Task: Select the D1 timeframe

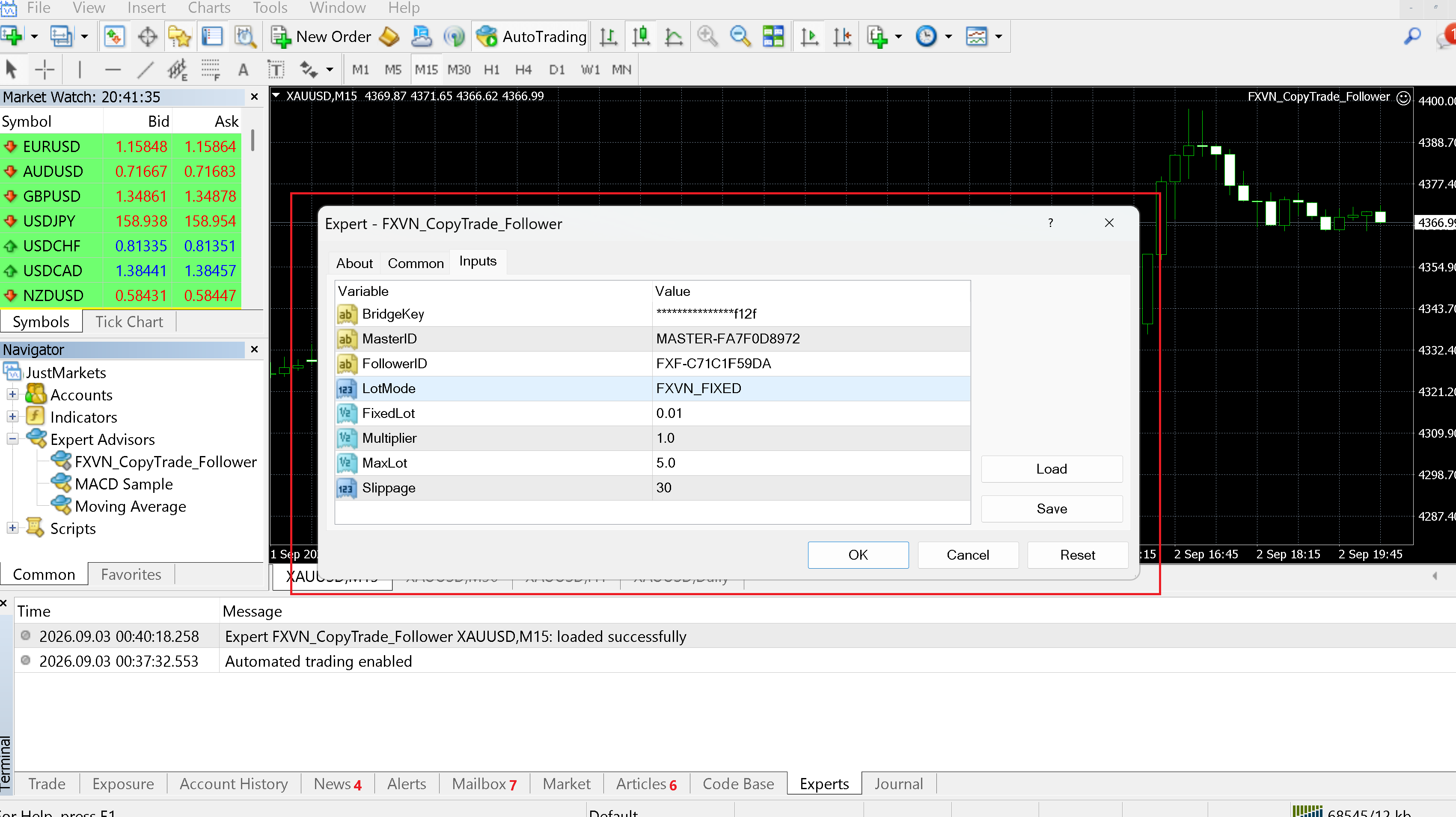Action: (x=557, y=69)
